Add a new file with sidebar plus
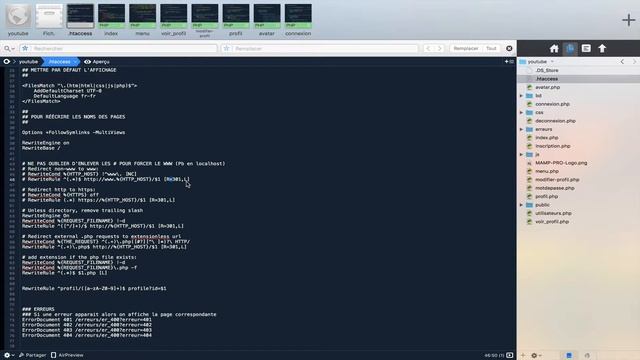640x360 pixels. 523,355
